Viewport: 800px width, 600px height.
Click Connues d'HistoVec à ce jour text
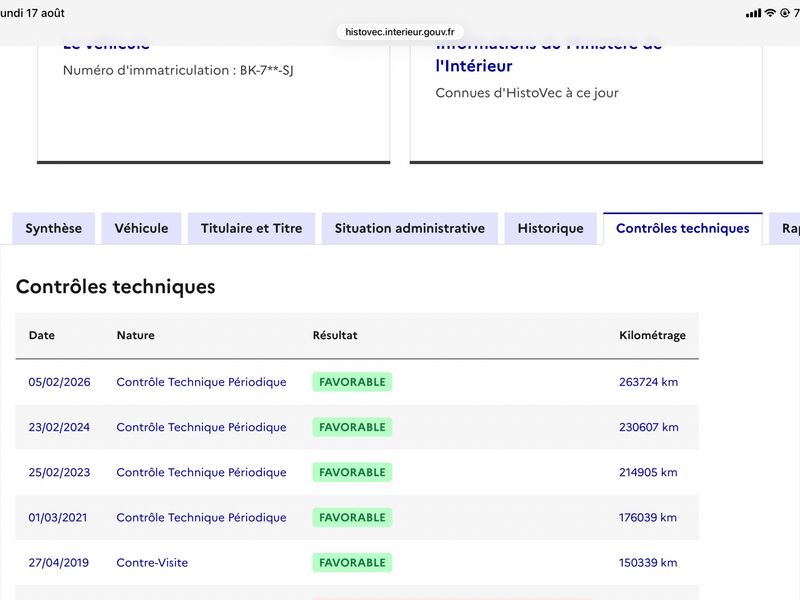[x=527, y=93]
